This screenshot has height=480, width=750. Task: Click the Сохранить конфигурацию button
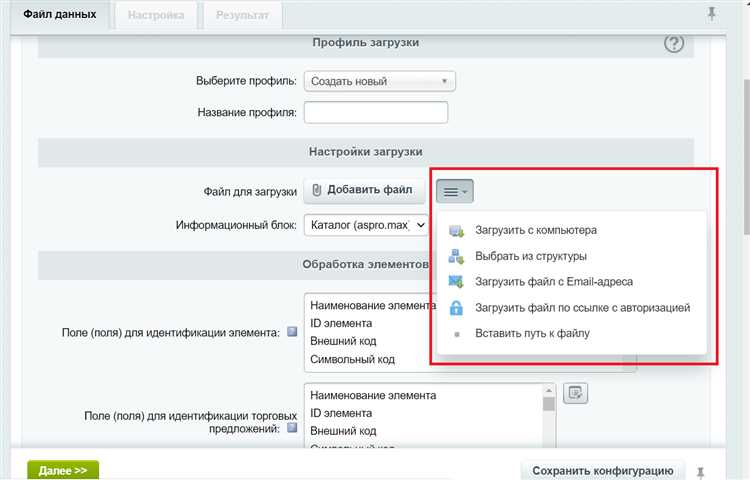[x=603, y=471]
